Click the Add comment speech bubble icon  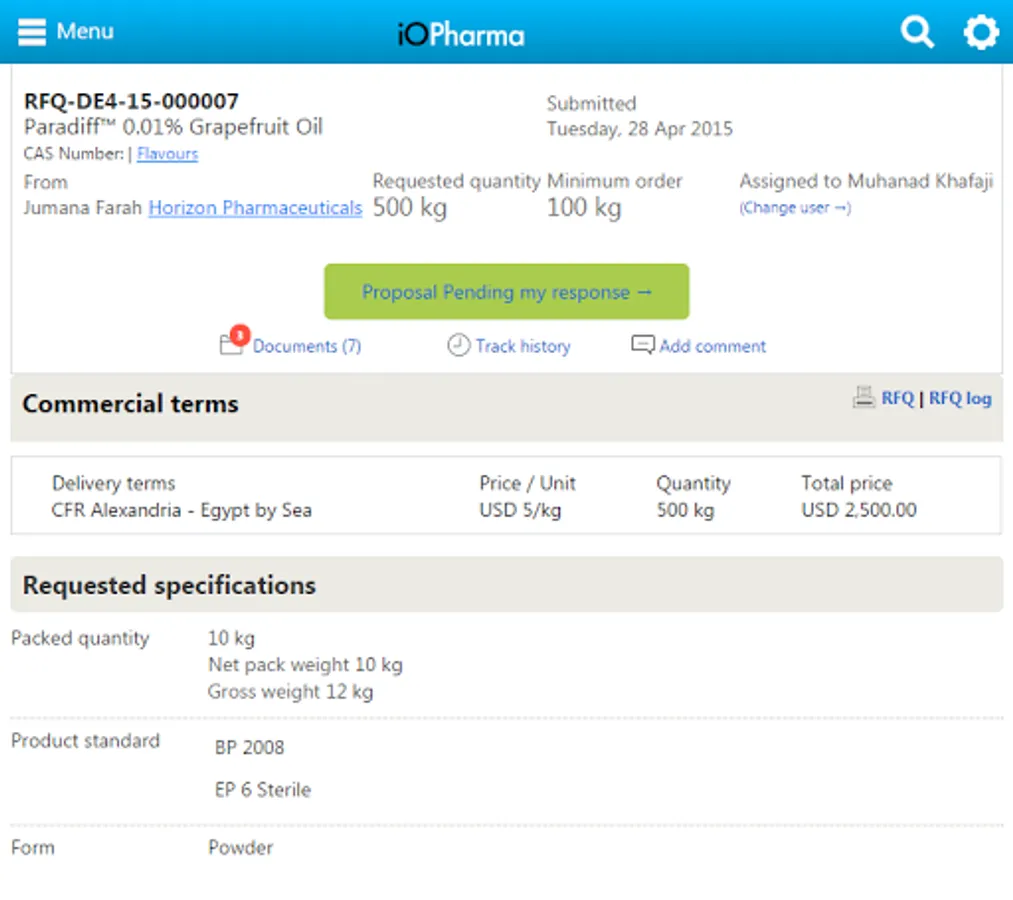tap(643, 345)
